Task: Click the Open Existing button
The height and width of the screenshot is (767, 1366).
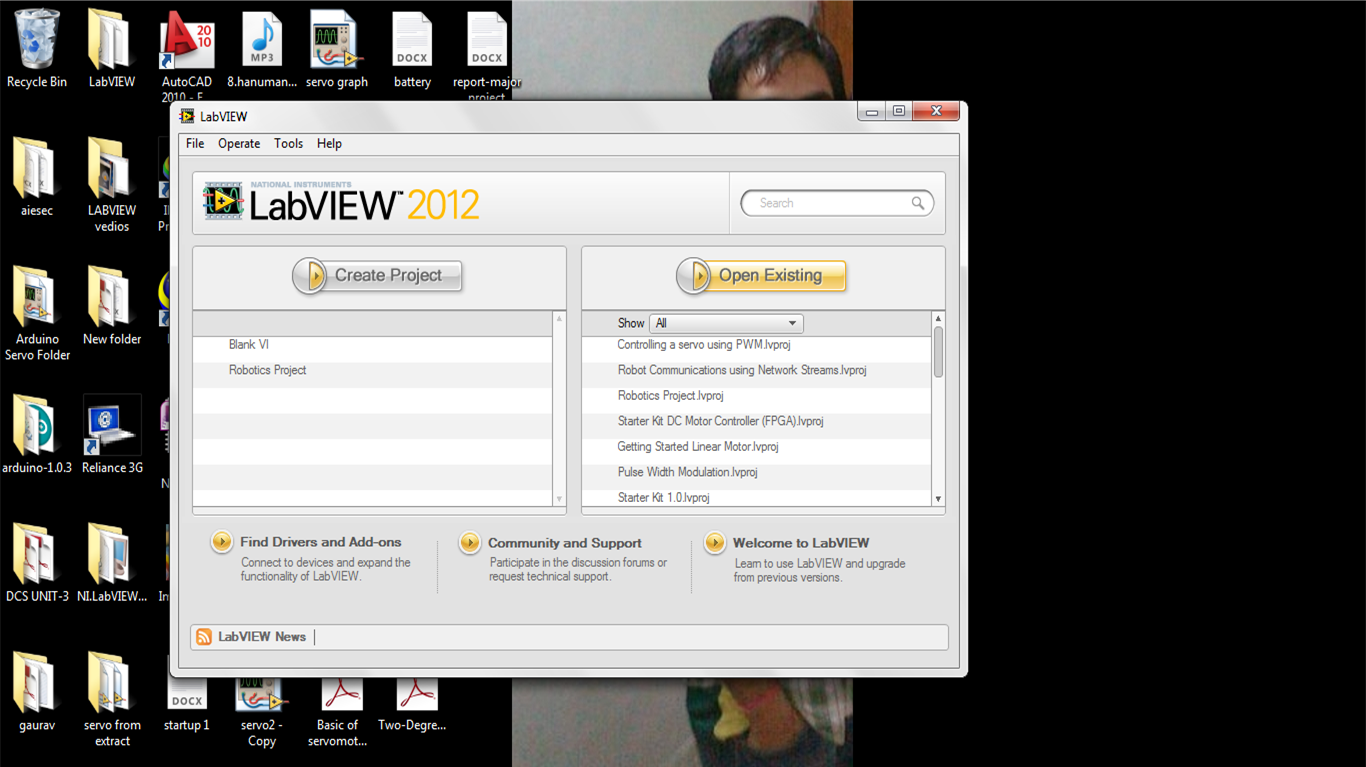Action: (761, 275)
